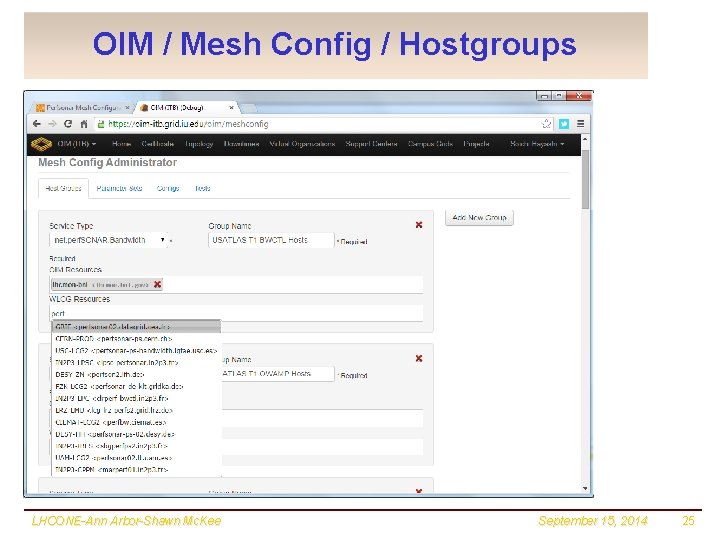Click the page vertical scrollbar thumb
Screen dimensions: 720x540
[585, 178]
